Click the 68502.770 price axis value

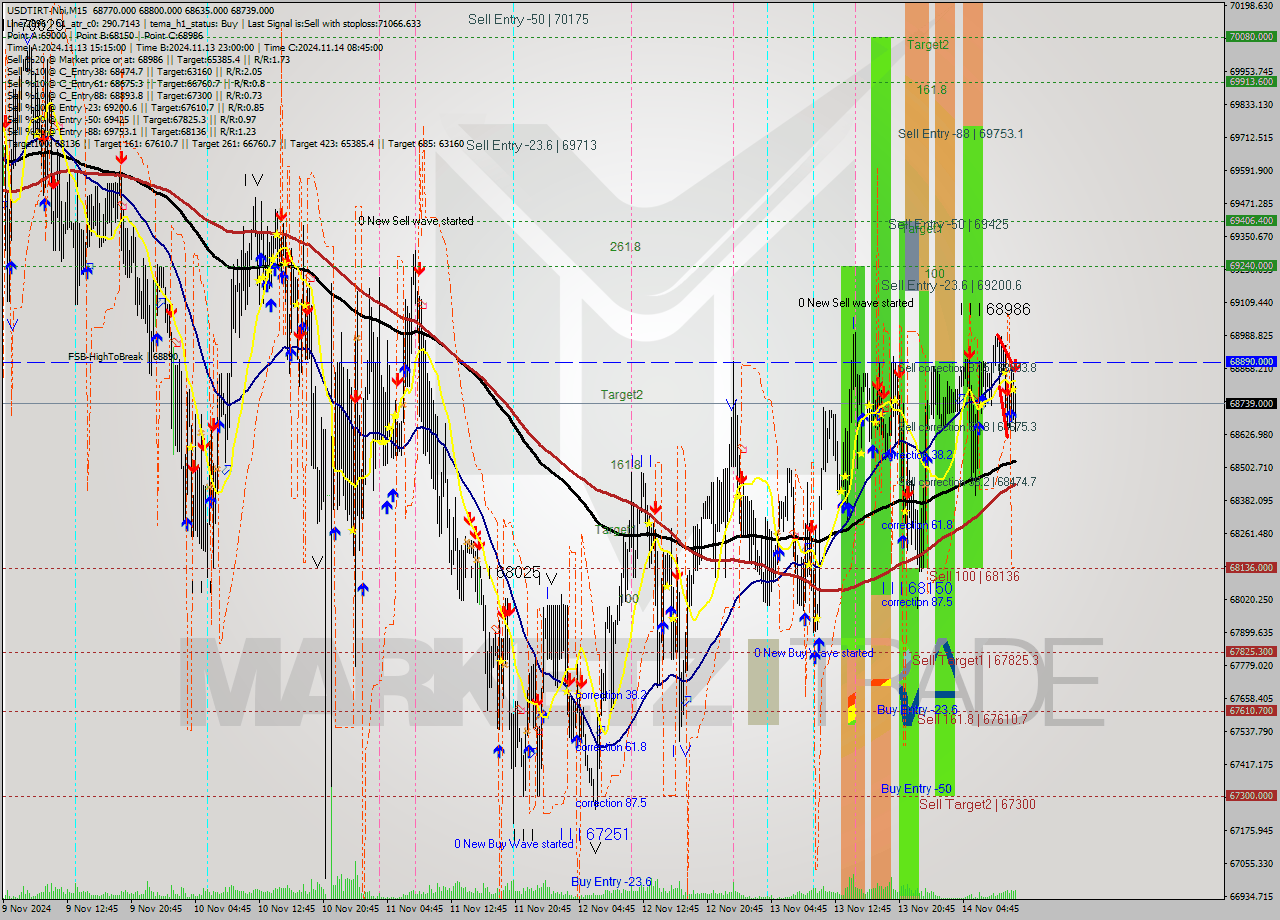(x=1250, y=467)
